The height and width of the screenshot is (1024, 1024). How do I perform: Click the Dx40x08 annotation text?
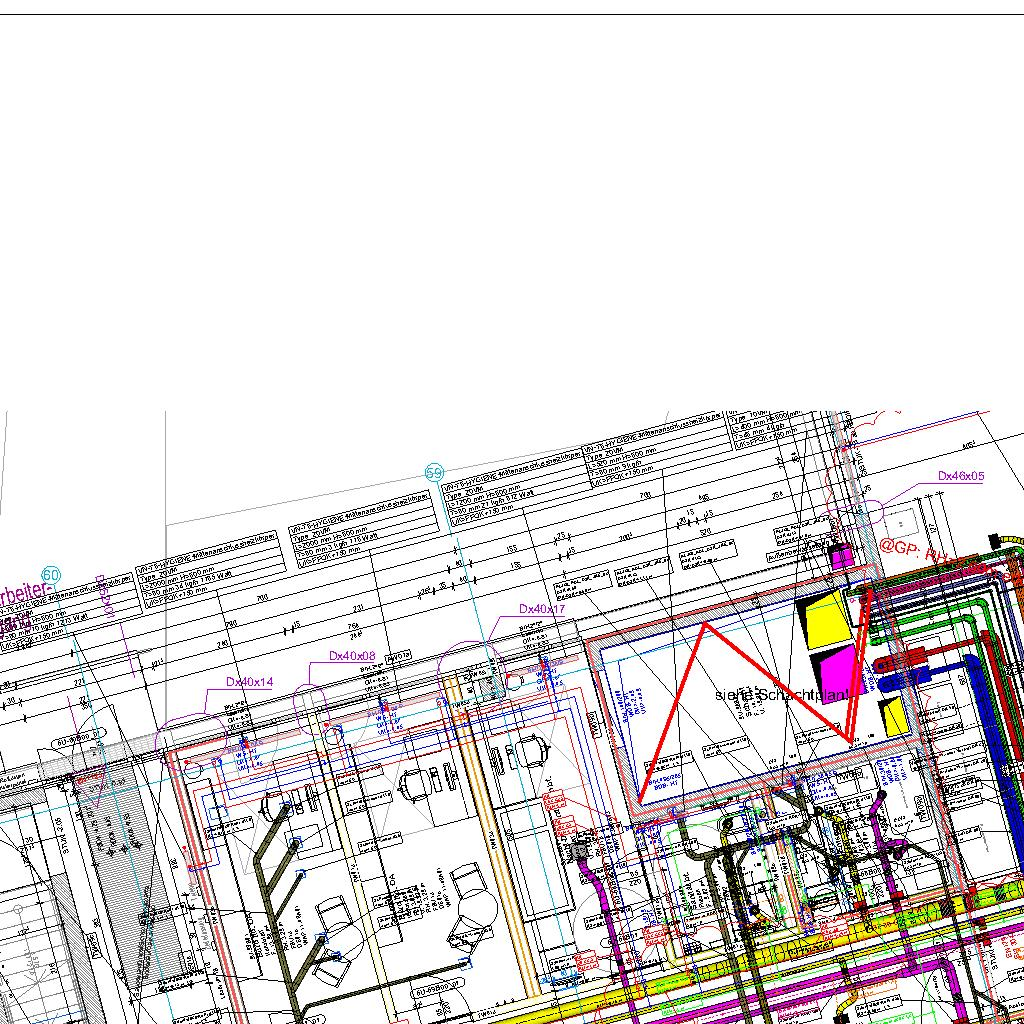coord(352,656)
